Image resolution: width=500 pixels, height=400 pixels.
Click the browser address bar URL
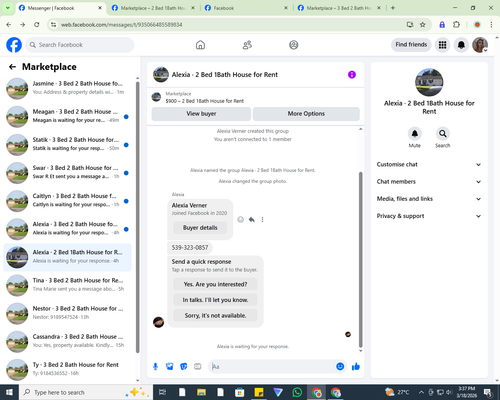121,25
